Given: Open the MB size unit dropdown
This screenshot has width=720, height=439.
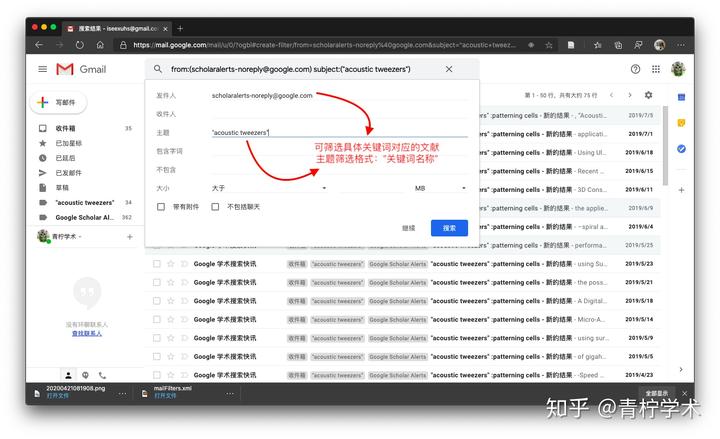Looking at the screenshot, I should click(440, 188).
